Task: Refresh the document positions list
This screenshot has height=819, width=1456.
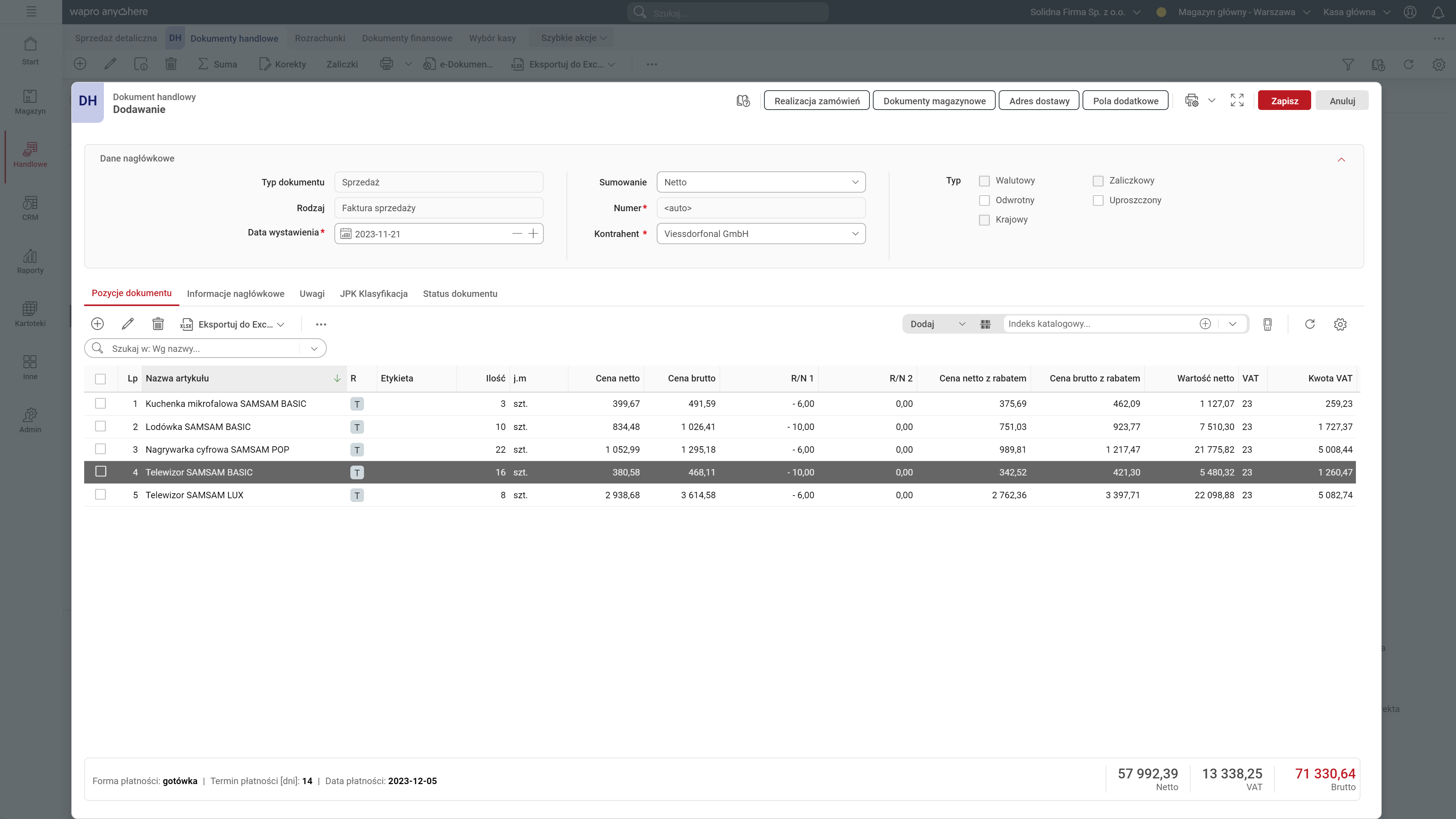Action: [x=1310, y=324]
